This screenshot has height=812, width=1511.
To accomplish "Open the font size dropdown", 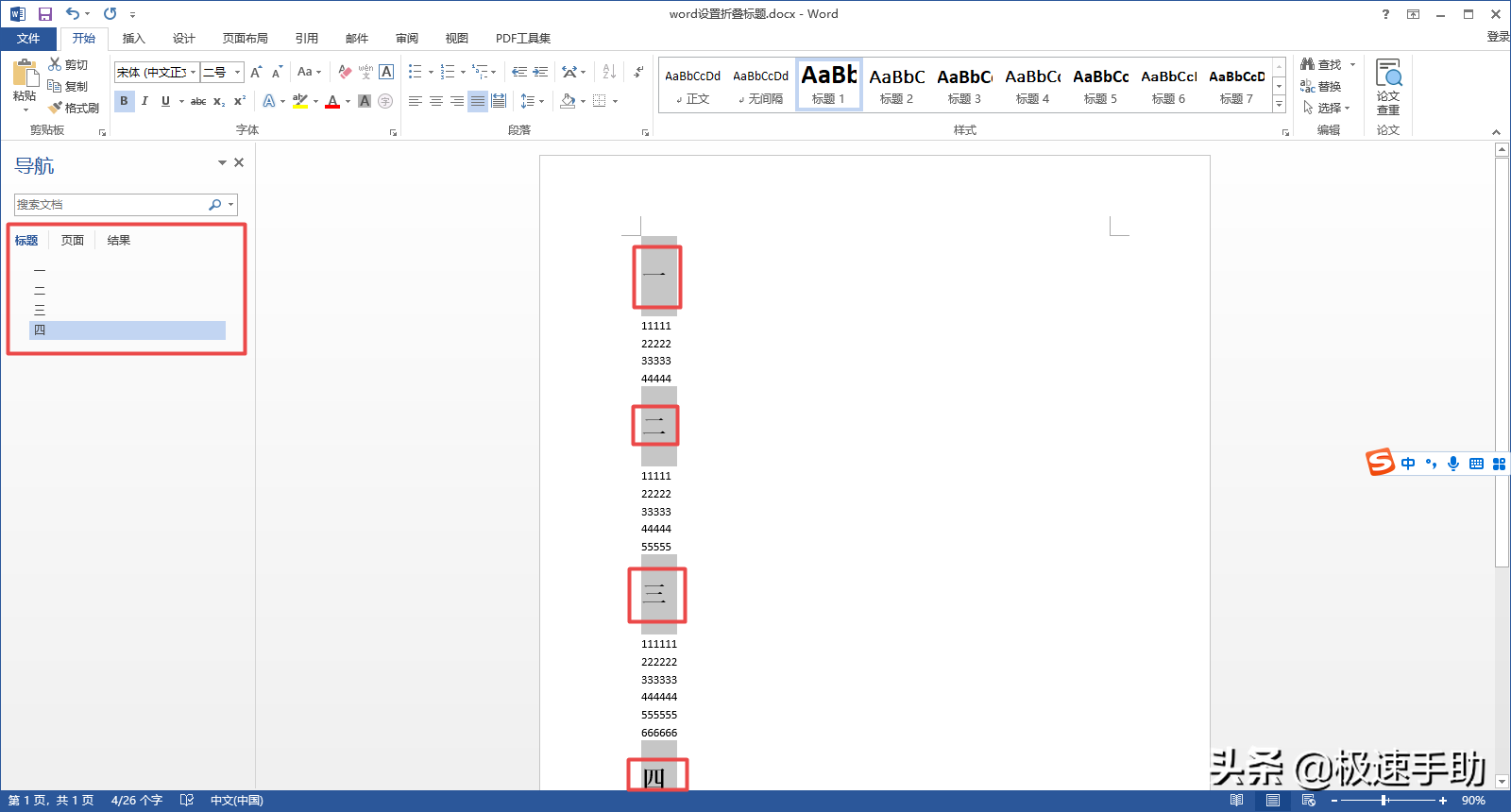I will (237, 73).
